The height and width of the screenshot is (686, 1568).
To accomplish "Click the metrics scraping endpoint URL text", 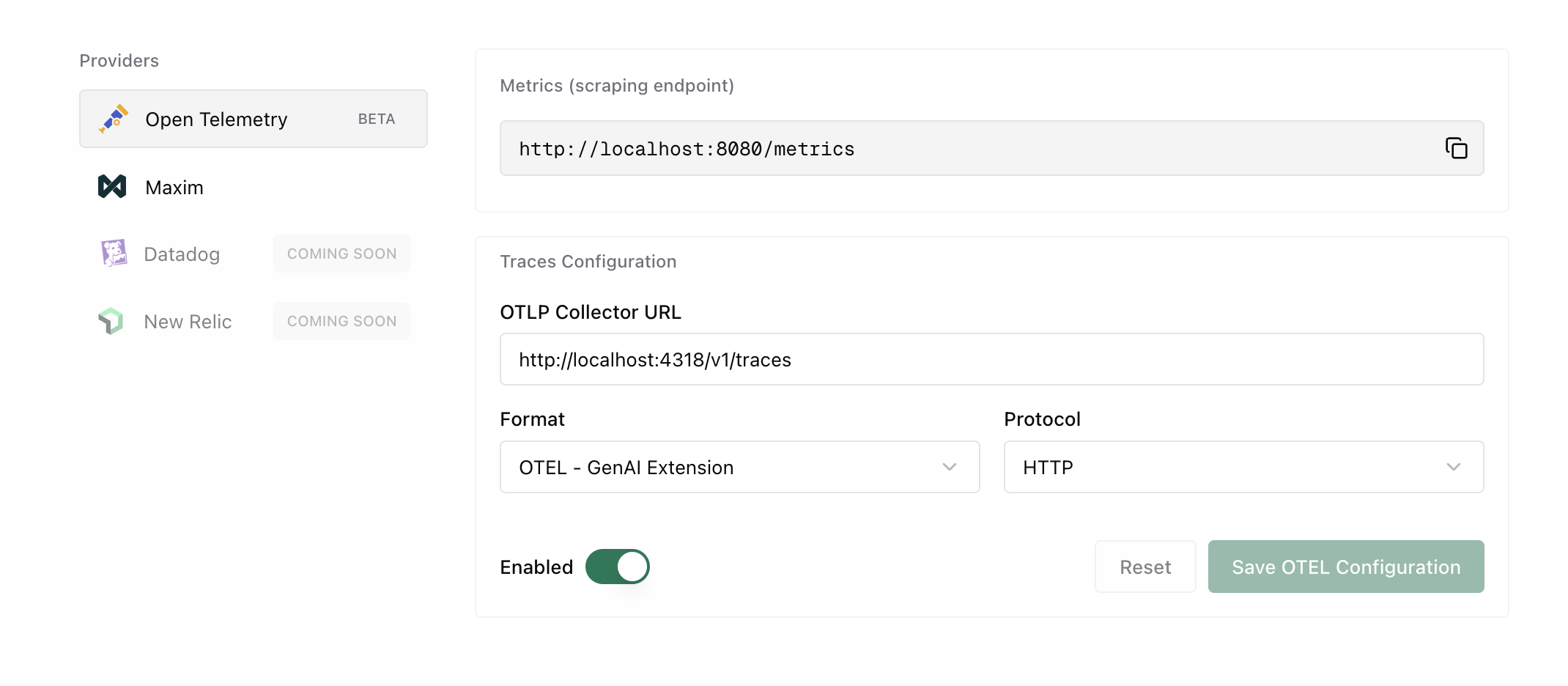I will [x=686, y=148].
